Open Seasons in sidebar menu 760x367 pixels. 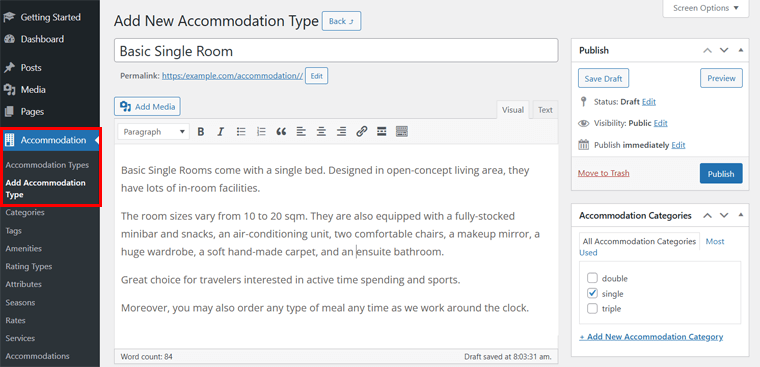click(x=20, y=303)
